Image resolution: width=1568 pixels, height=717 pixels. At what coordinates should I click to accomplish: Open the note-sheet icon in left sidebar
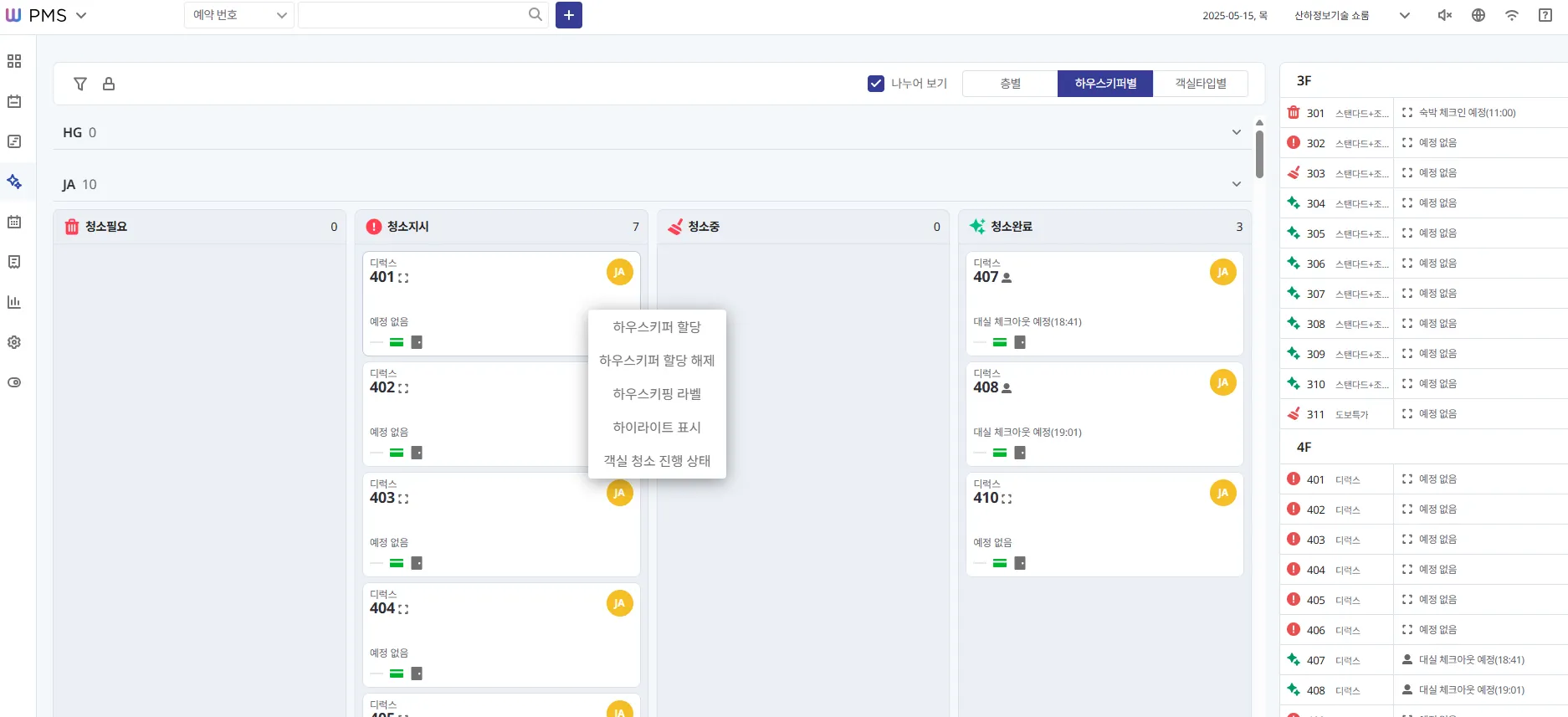(x=14, y=141)
